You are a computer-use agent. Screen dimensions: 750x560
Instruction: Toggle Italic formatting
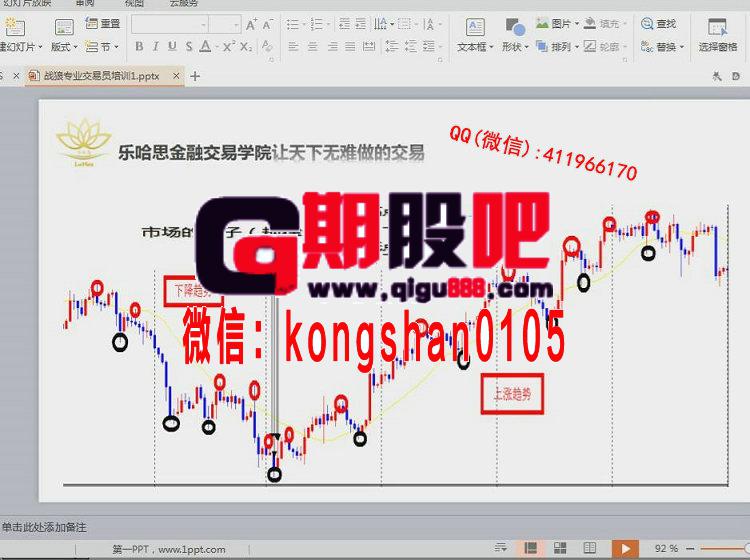pyautogui.click(x=155, y=46)
